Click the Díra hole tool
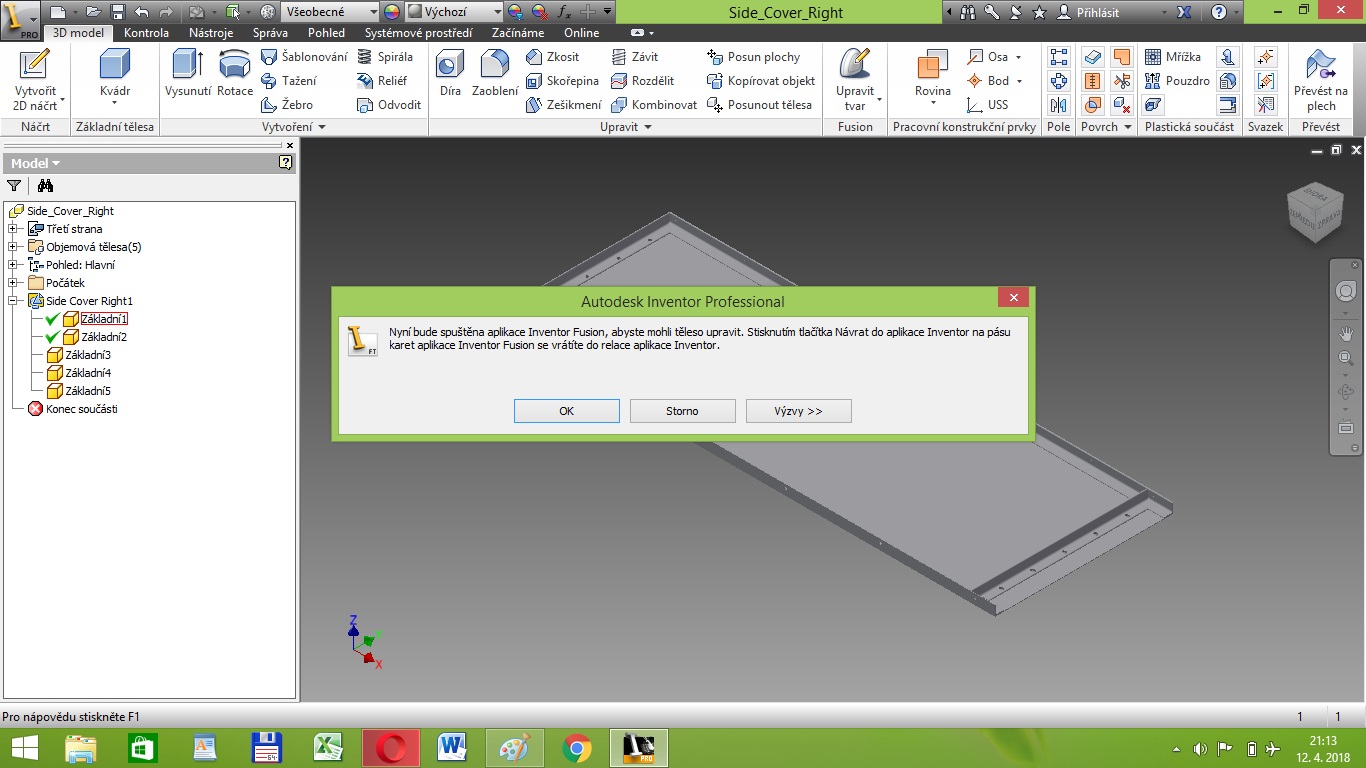 point(450,74)
